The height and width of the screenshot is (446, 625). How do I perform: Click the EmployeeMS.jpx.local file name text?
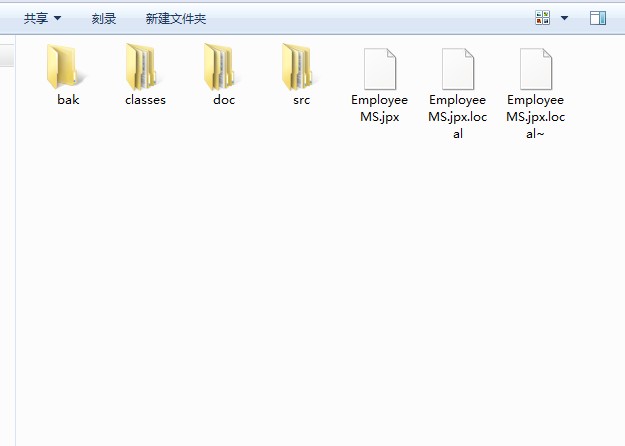pos(458,116)
